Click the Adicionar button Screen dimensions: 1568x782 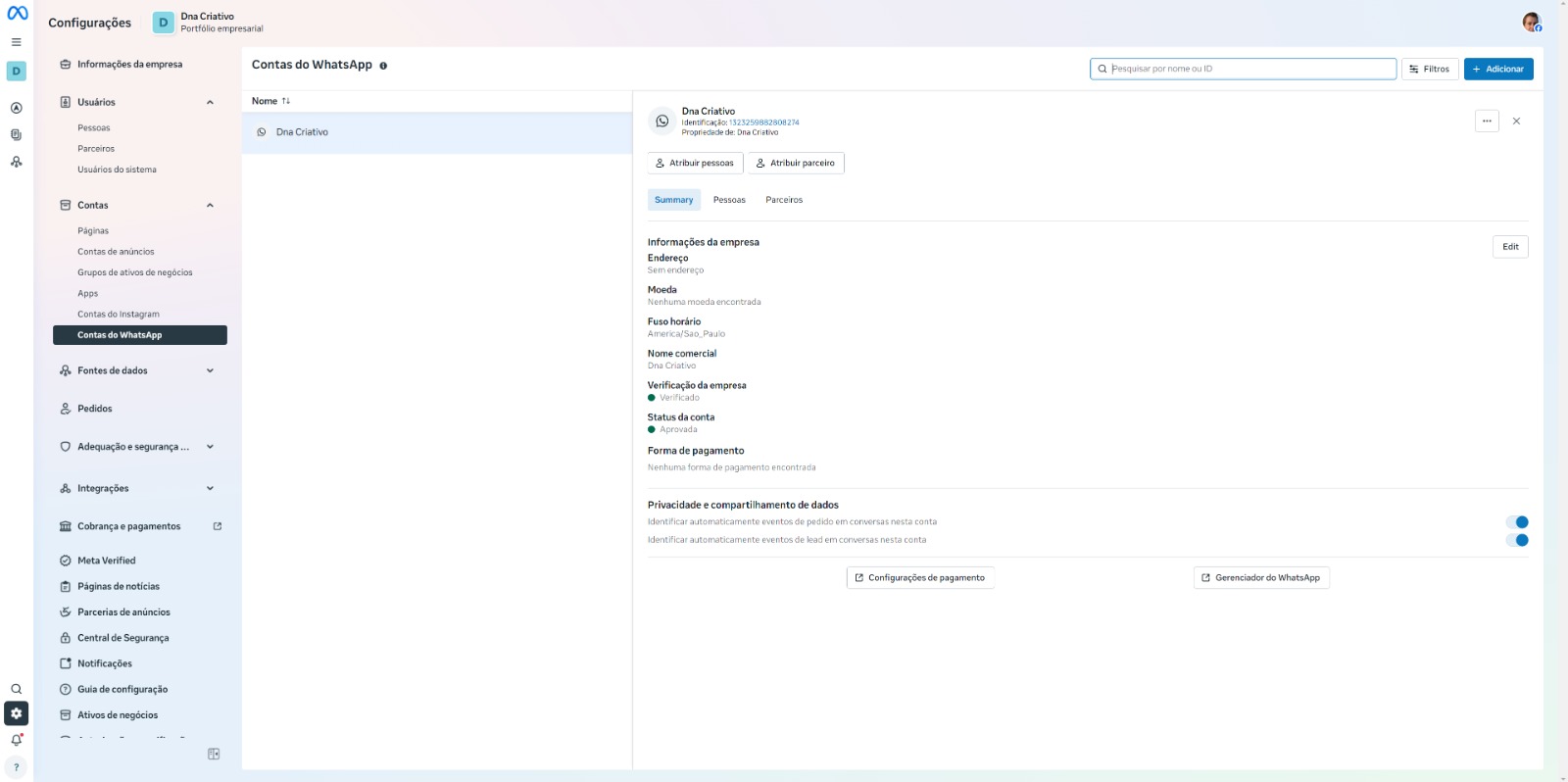(x=1497, y=69)
